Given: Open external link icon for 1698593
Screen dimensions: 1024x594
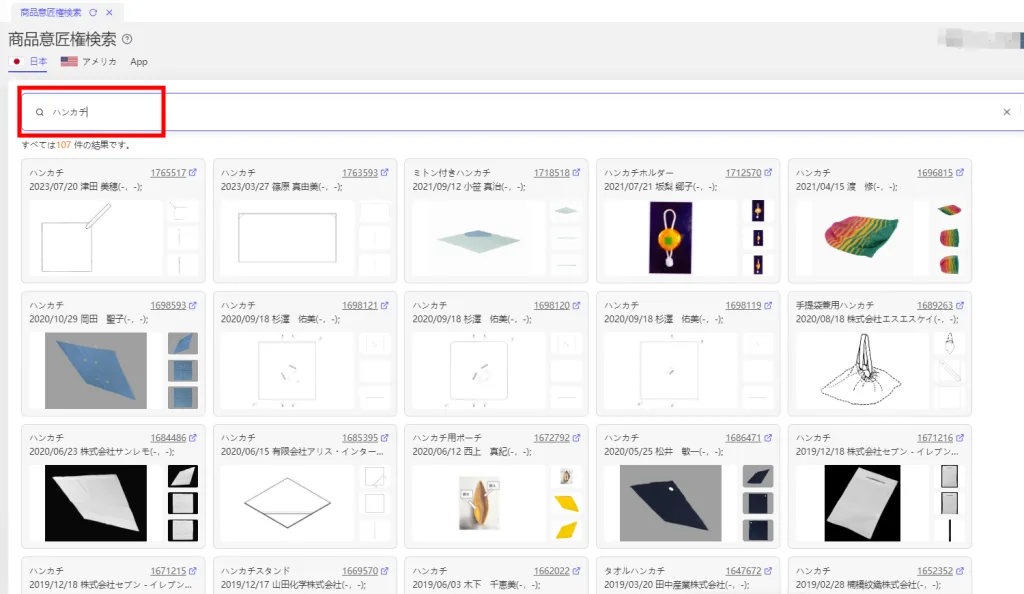Looking at the screenshot, I should [x=193, y=305].
